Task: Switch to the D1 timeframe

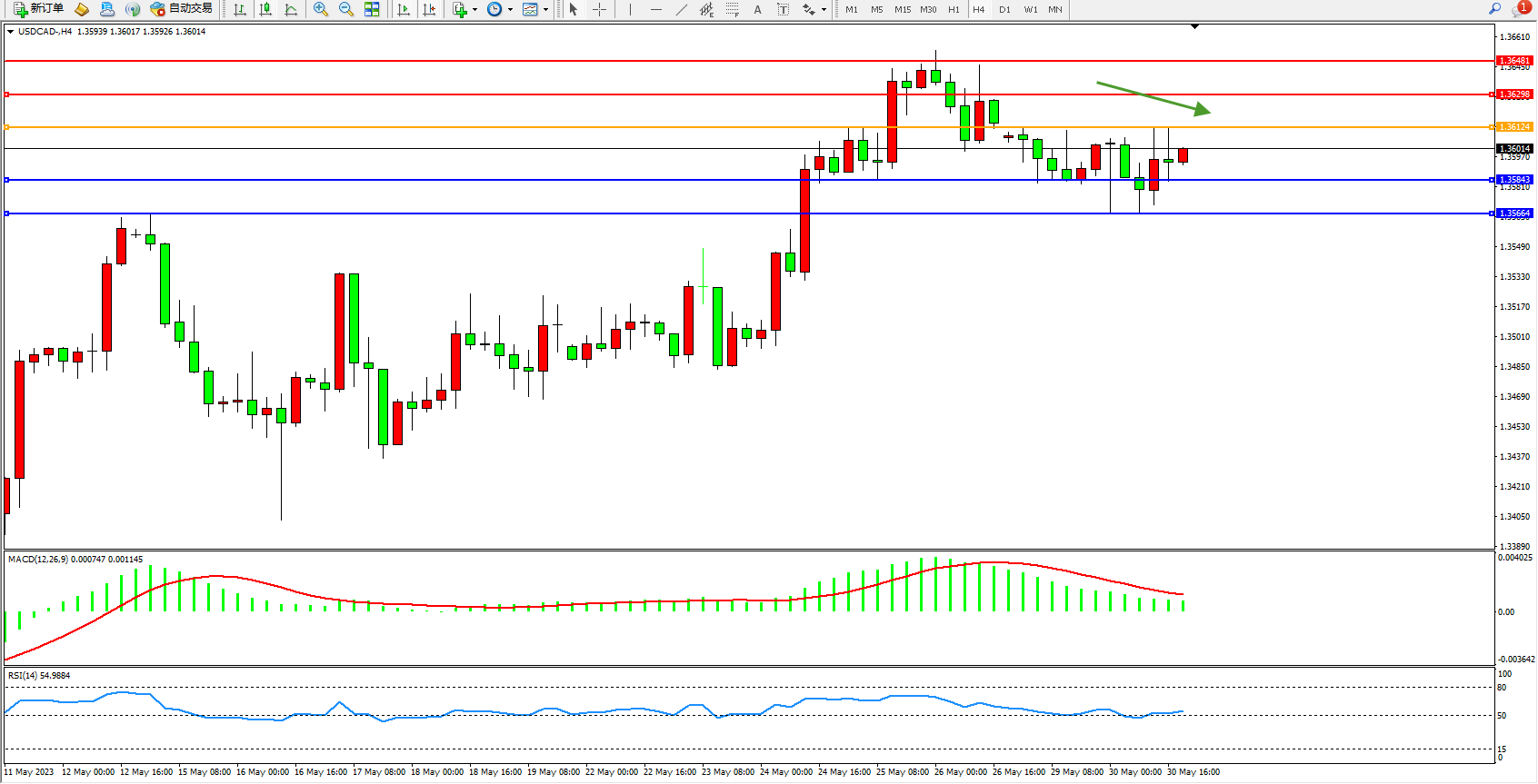Action: tap(1004, 9)
